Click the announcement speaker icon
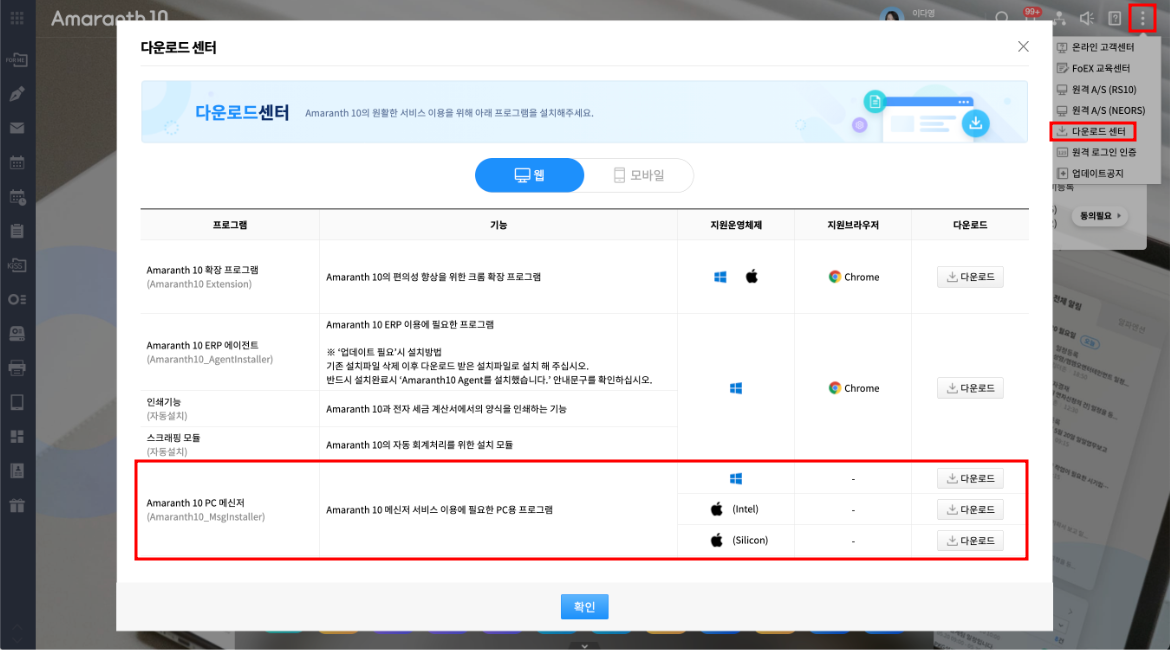Viewport: 1170px width, 650px height. (1087, 18)
